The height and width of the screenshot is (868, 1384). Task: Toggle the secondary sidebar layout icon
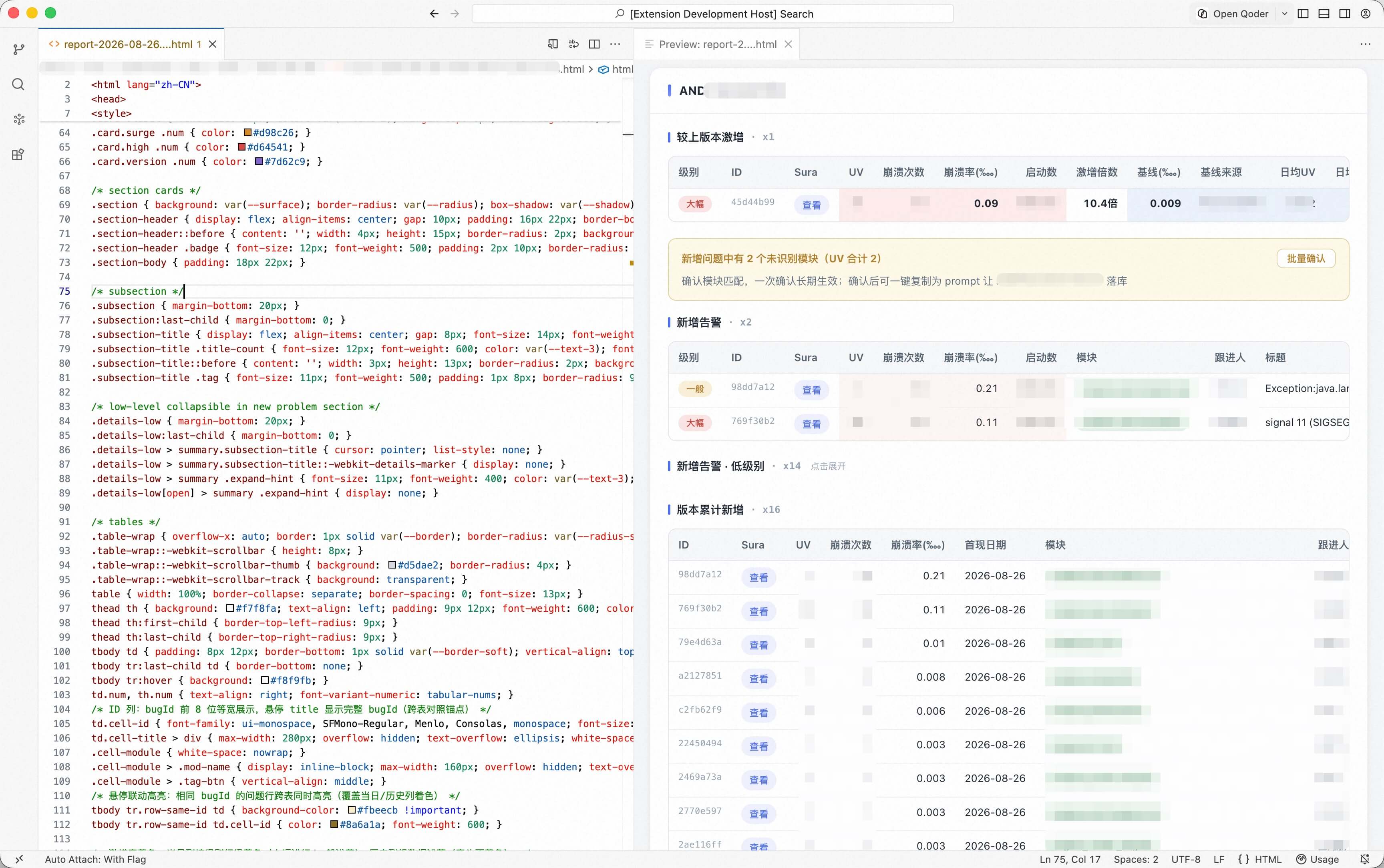click(x=1344, y=14)
